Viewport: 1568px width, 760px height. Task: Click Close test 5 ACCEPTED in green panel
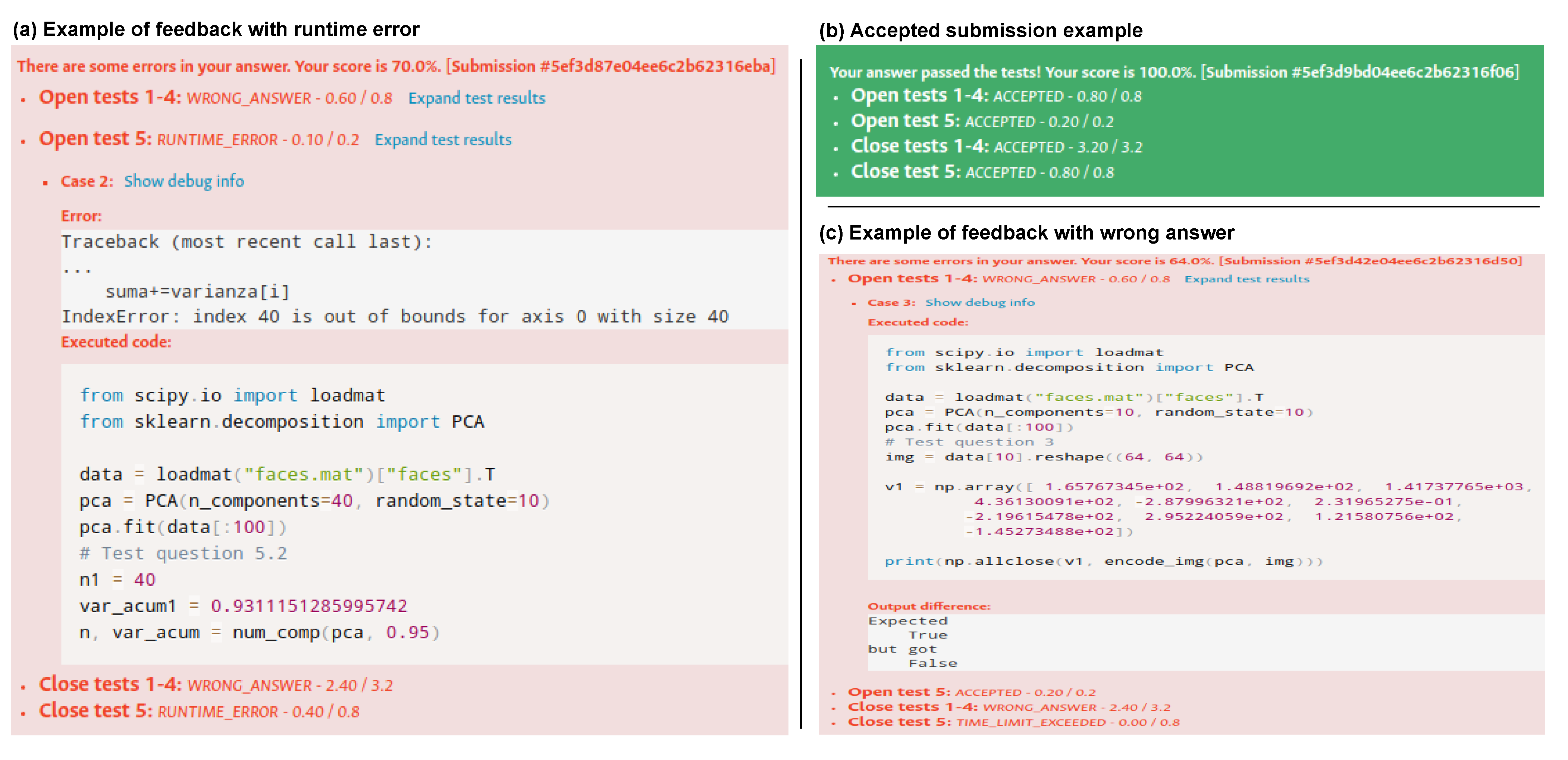click(905, 172)
